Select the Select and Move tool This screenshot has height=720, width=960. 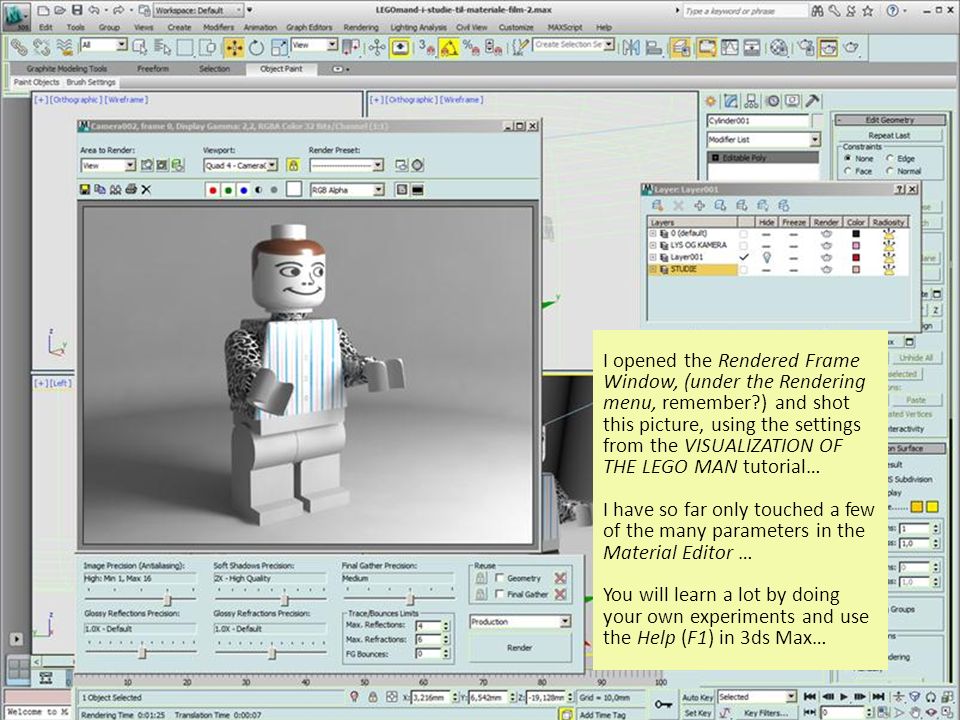[234, 47]
